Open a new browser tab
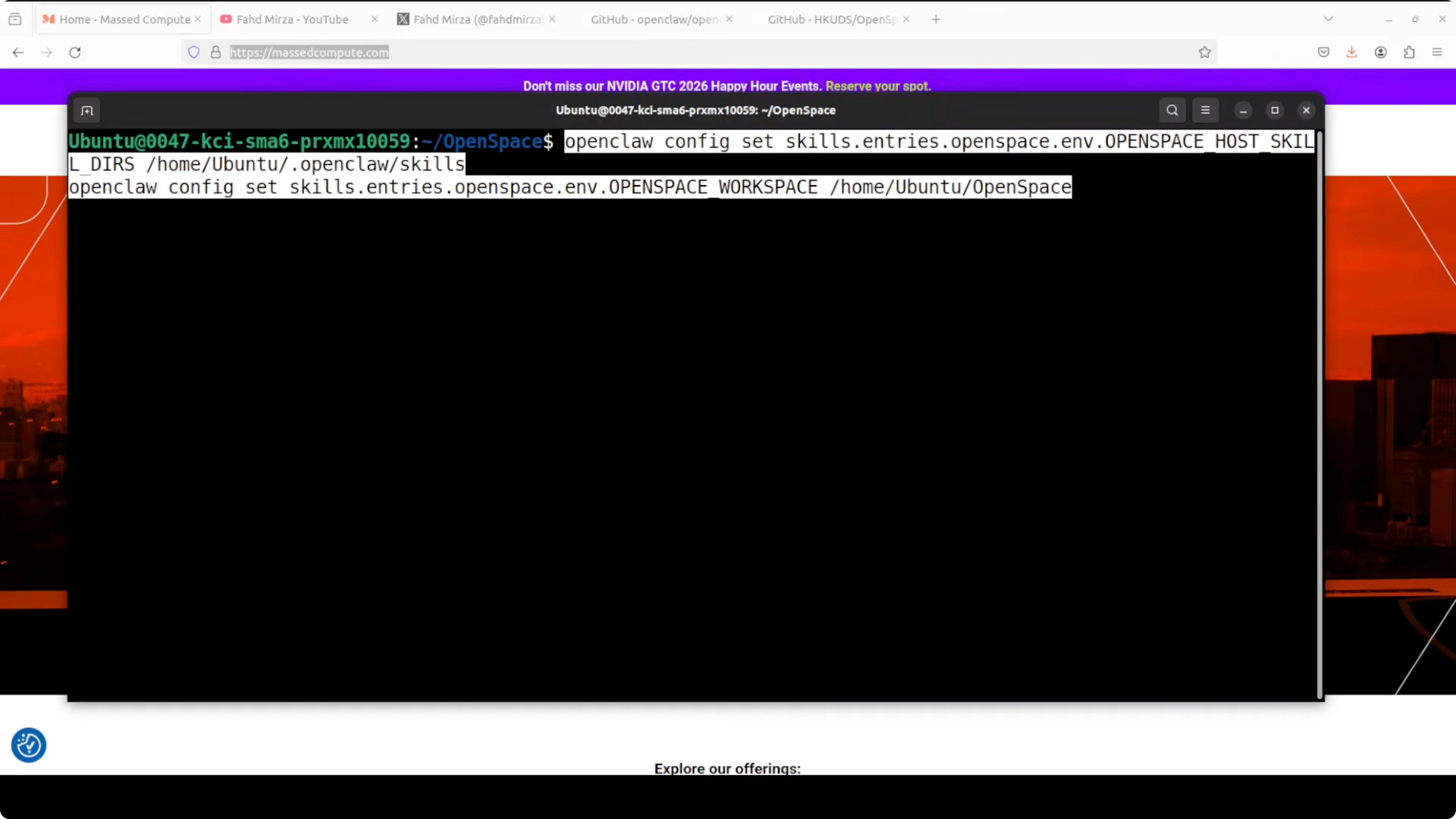This screenshot has height=819, width=1456. [936, 19]
